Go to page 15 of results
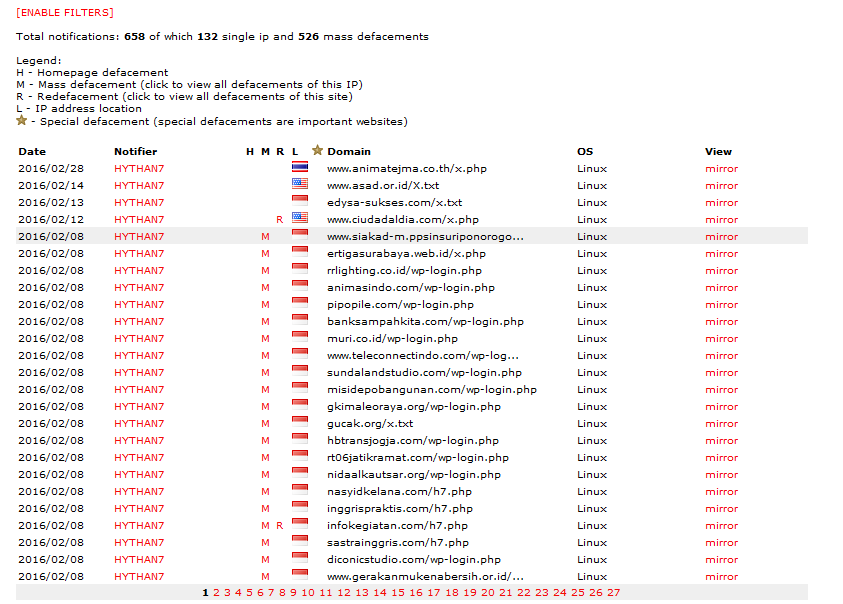This screenshot has height=604, width=843. click(x=398, y=592)
